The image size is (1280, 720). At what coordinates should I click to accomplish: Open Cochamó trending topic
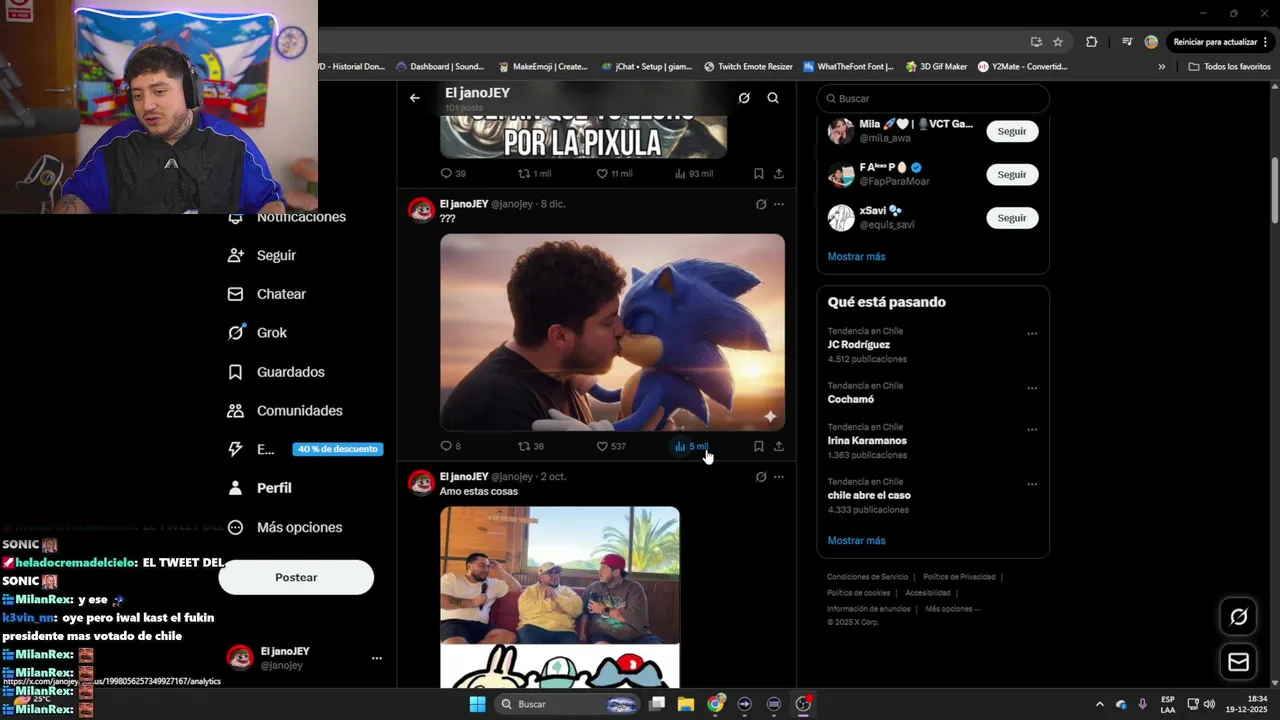tap(850, 399)
